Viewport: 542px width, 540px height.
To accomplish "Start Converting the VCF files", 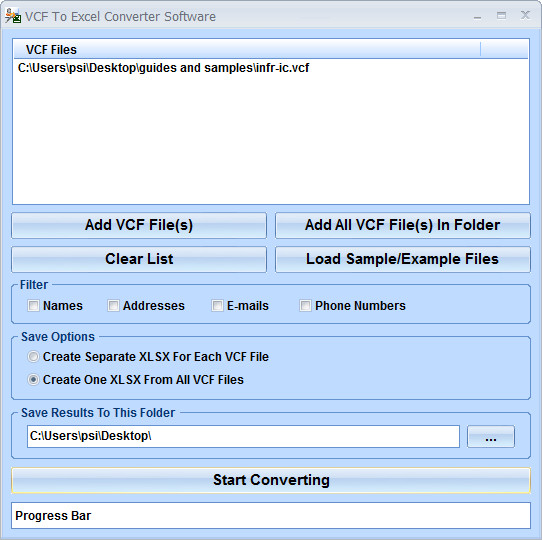I will (x=271, y=480).
